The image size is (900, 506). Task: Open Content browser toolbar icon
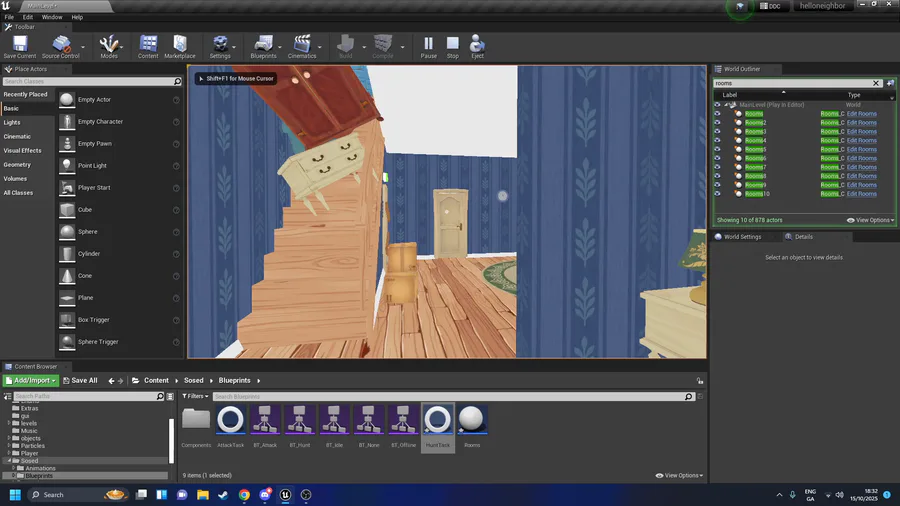(148, 47)
